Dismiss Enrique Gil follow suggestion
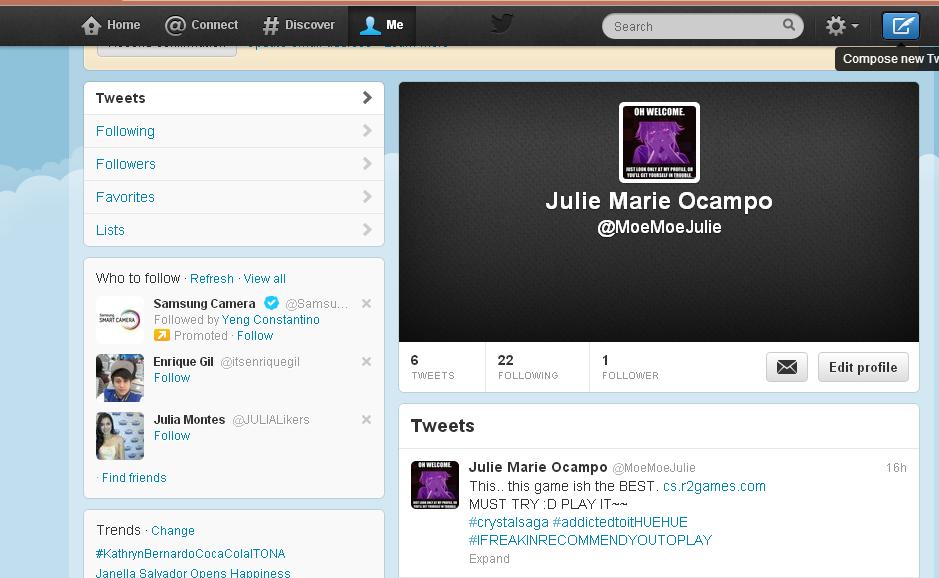Image resolution: width=939 pixels, height=578 pixels. (366, 362)
